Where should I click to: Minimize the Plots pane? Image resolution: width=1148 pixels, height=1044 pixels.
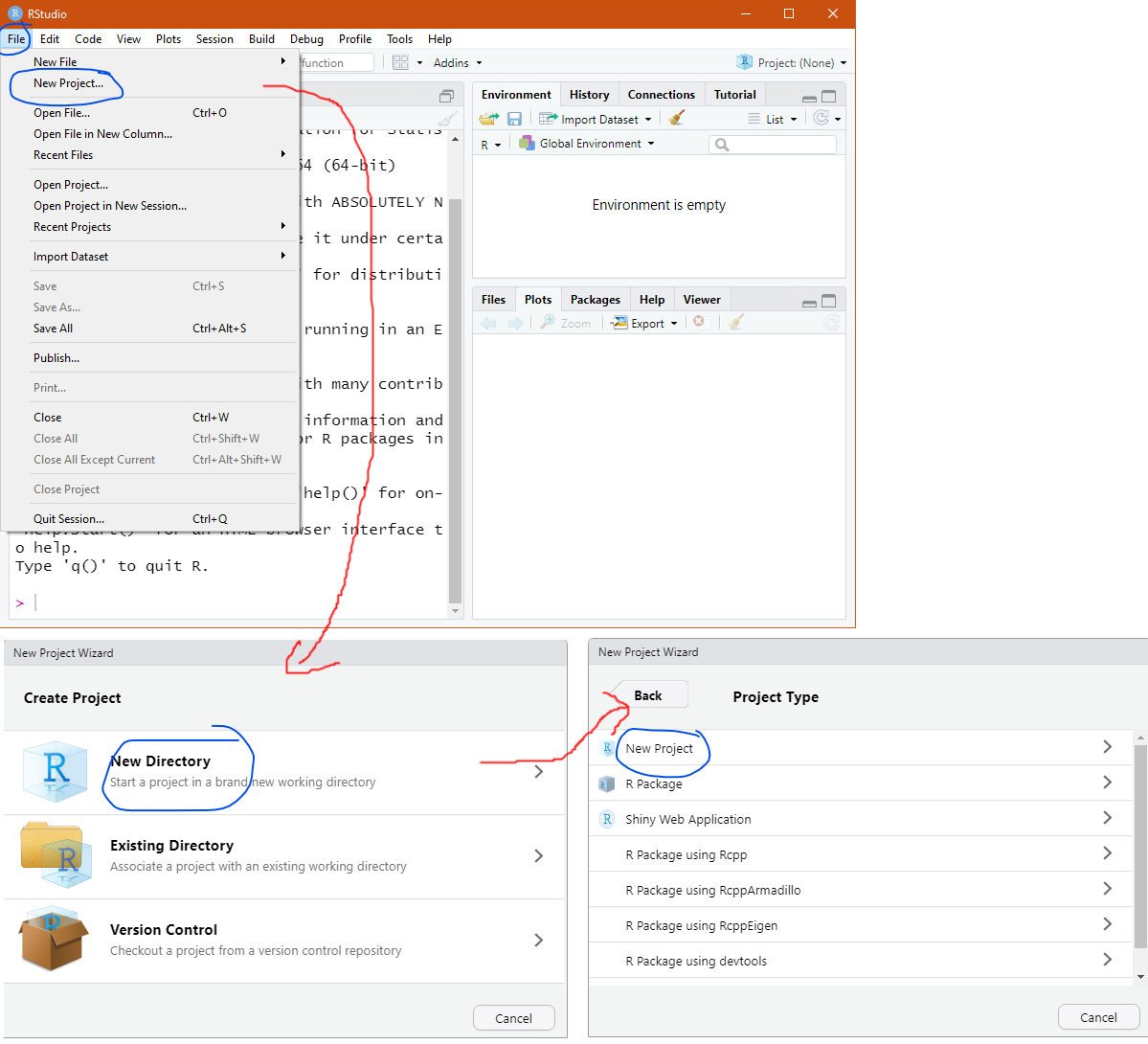(x=809, y=302)
